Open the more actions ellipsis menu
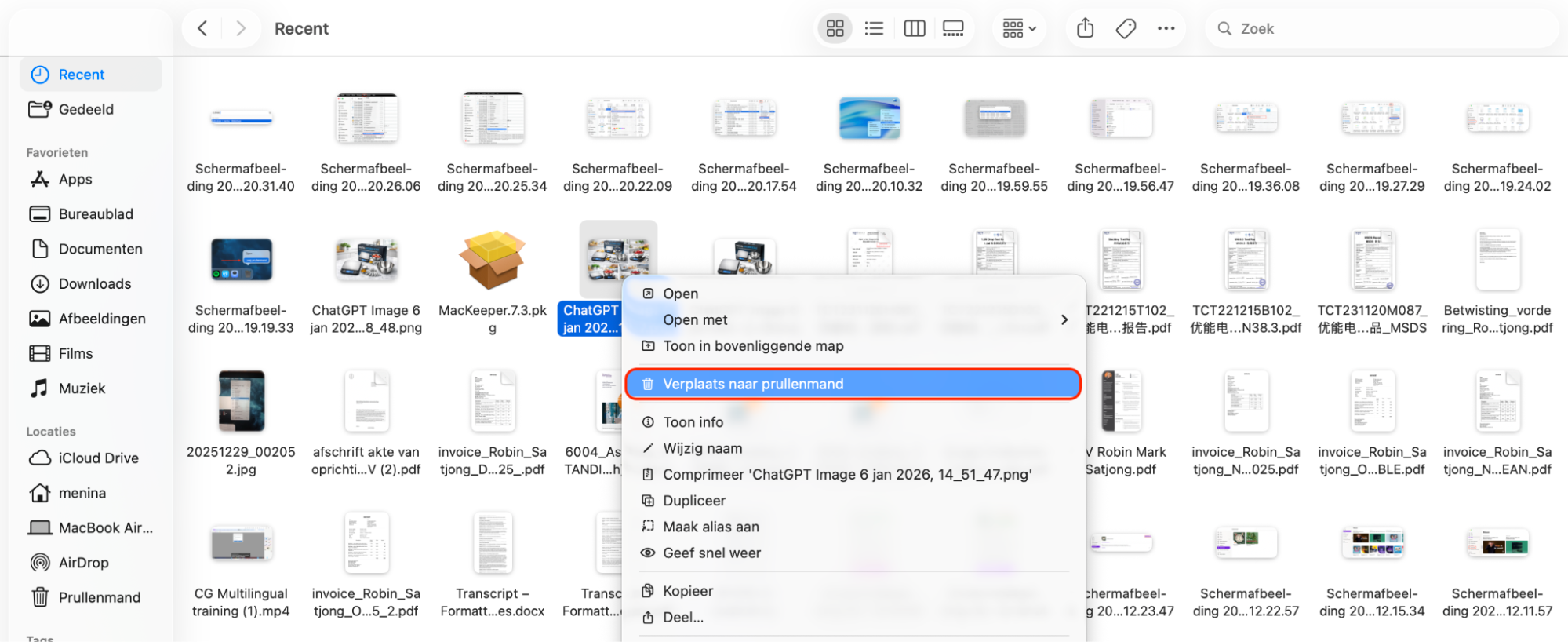This screenshot has height=642, width=1568. pos(1166,28)
